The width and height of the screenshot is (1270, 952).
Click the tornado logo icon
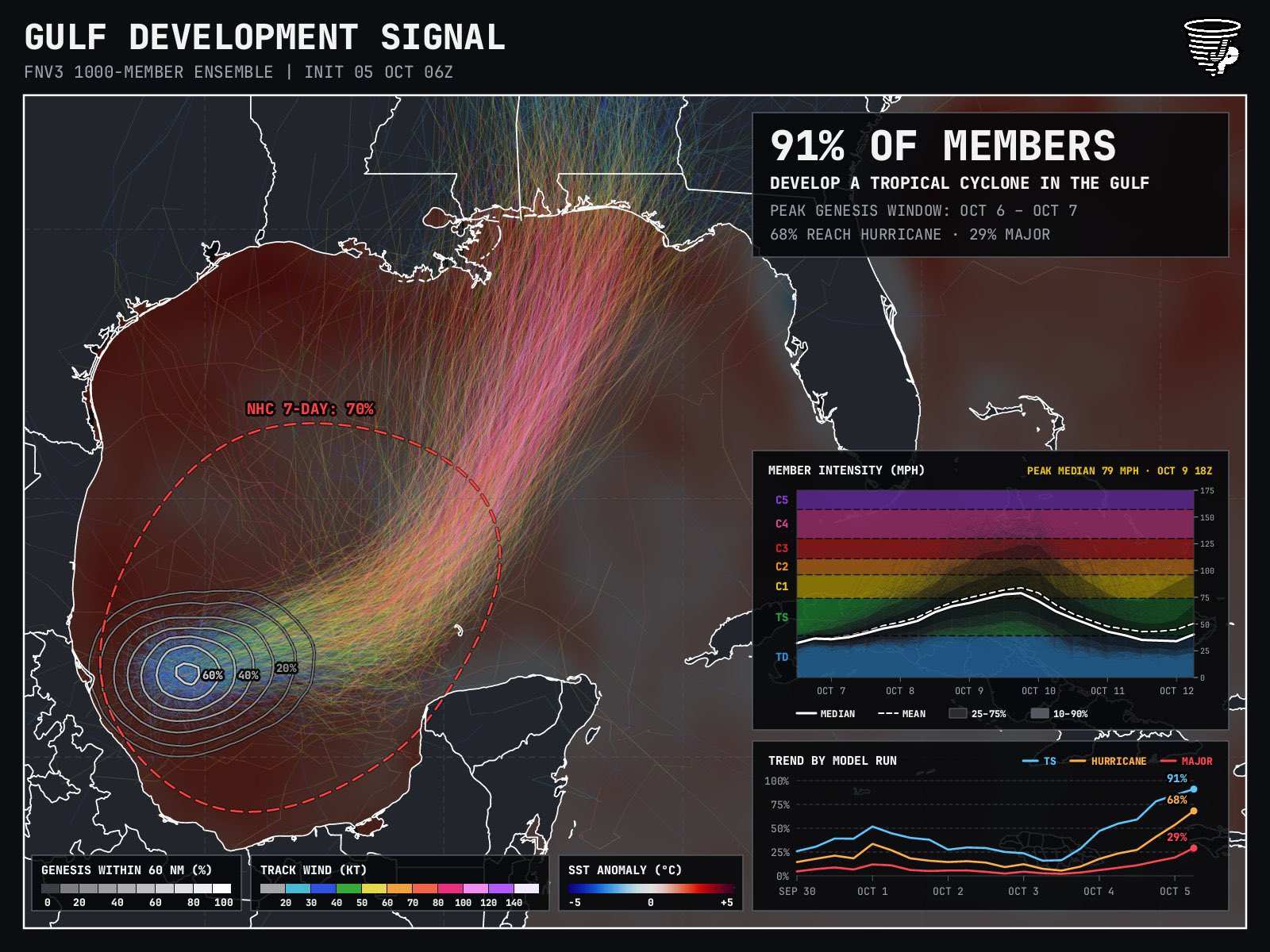[x=1212, y=47]
